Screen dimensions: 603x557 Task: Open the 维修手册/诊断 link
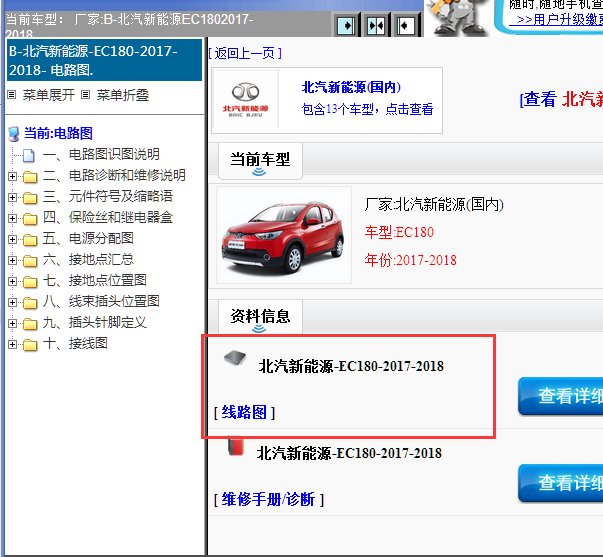(269, 500)
